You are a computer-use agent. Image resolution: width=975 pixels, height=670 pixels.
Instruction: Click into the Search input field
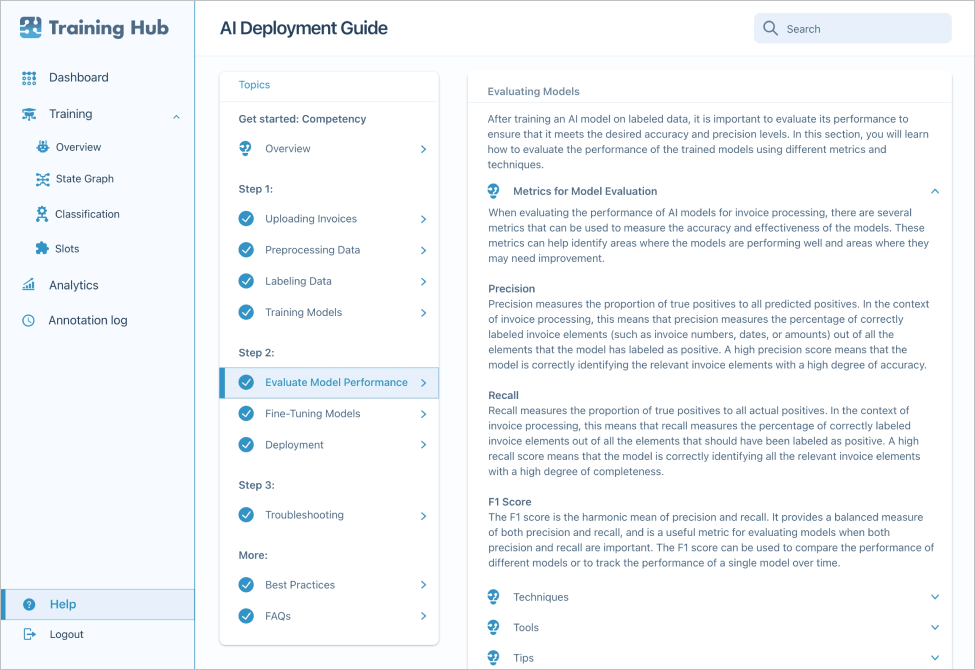860,29
